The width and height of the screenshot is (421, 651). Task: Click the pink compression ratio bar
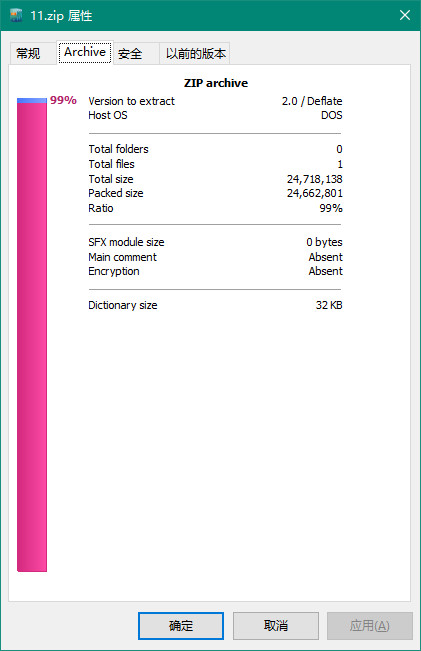click(x=32, y=337)
